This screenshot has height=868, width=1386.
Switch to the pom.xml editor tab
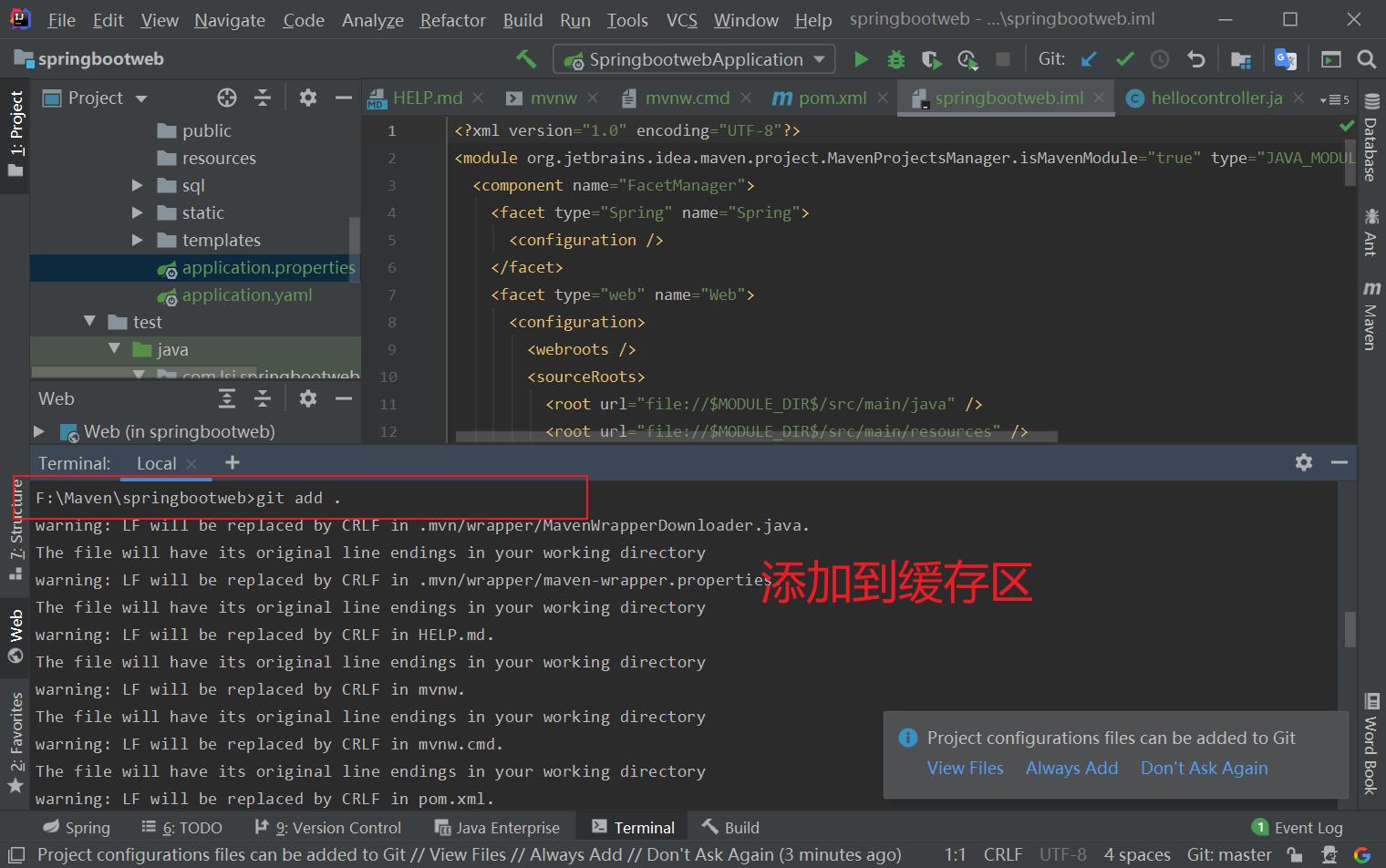[819, 98]
